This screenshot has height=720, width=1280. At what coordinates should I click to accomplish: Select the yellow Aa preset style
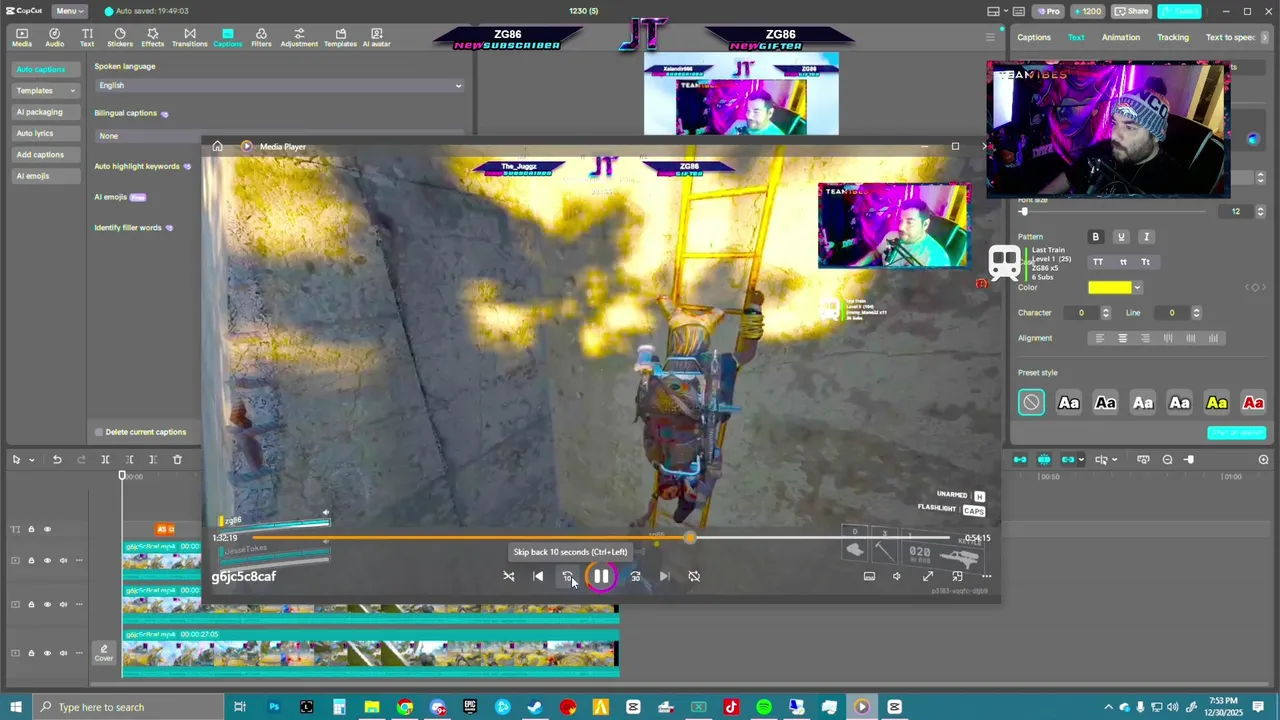[1217, 403]
